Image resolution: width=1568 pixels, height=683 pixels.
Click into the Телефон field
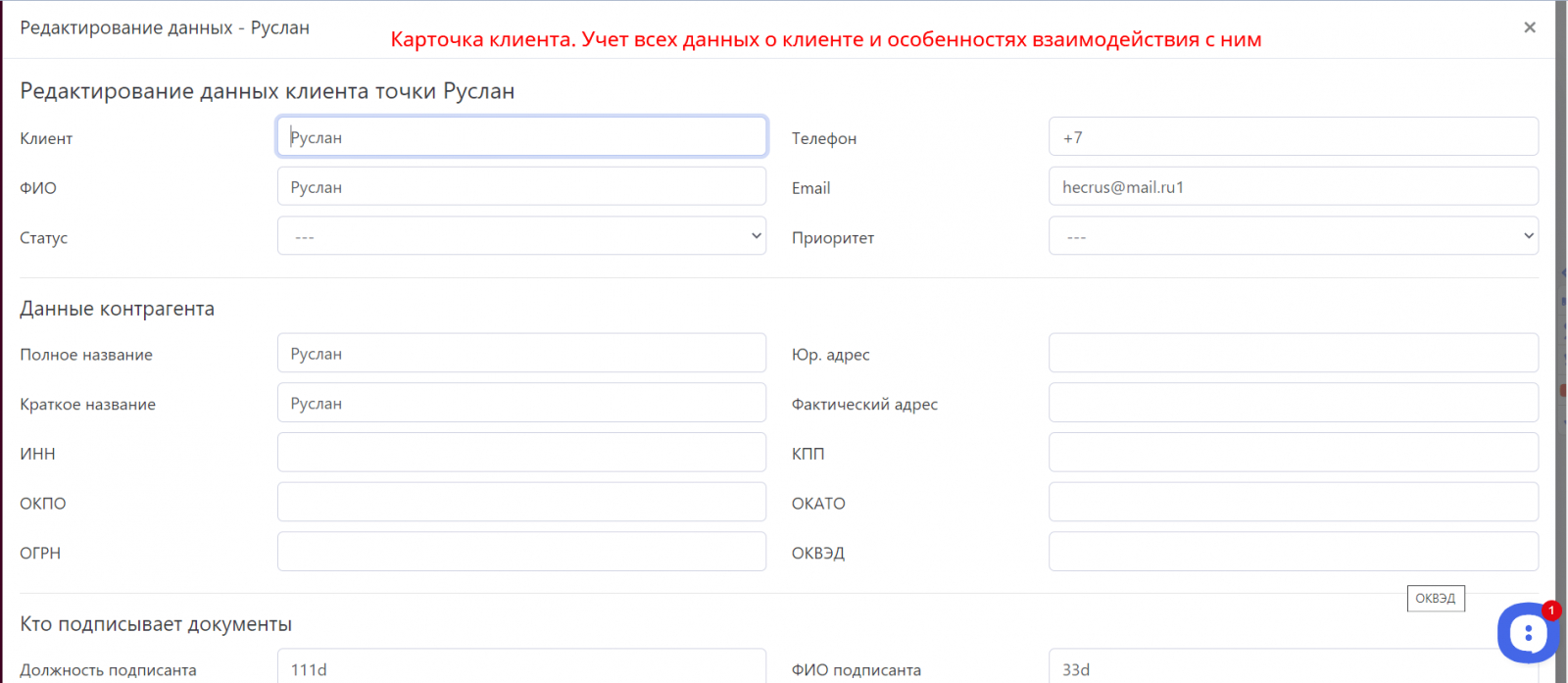click(x=1293, y=137)
